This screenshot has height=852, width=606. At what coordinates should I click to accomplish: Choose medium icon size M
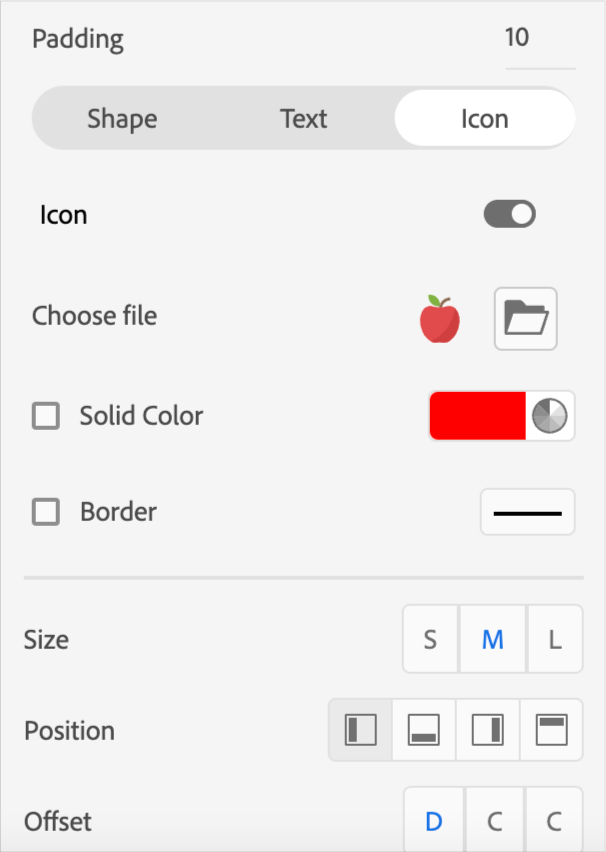click(x=493, y=640)
